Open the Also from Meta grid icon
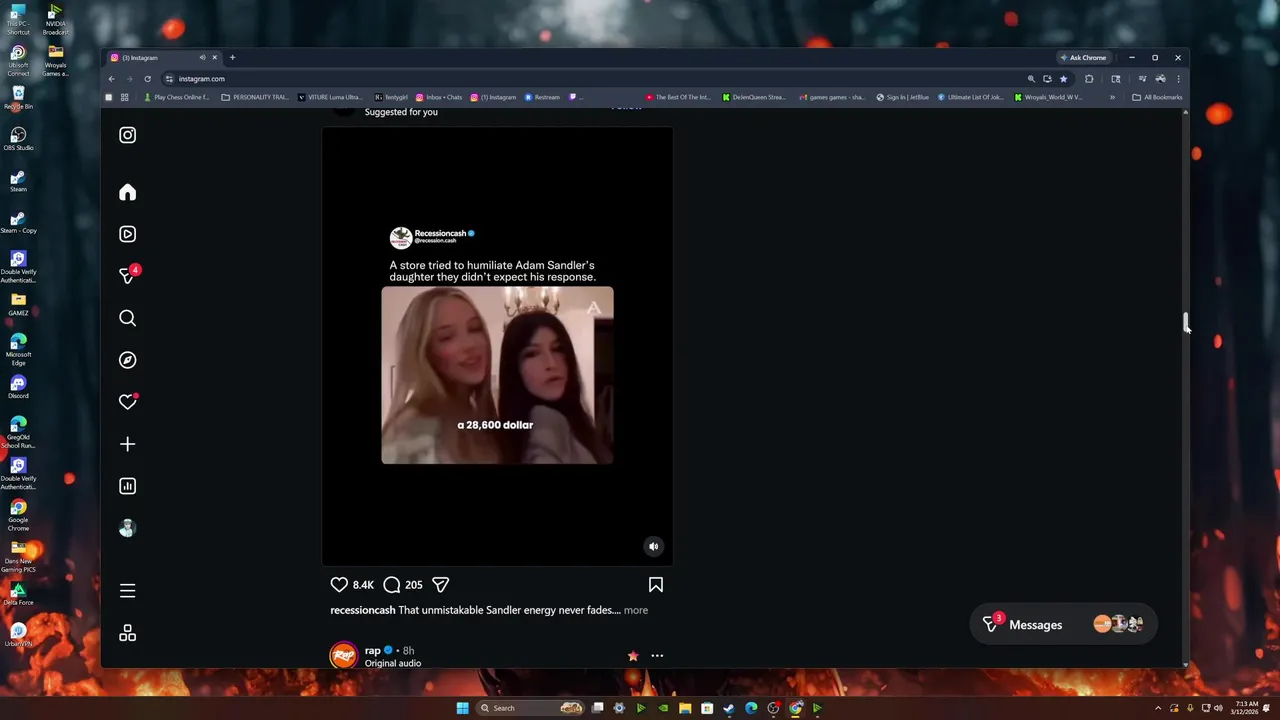The image size is (1280, 720). click(x=127, y=633)
